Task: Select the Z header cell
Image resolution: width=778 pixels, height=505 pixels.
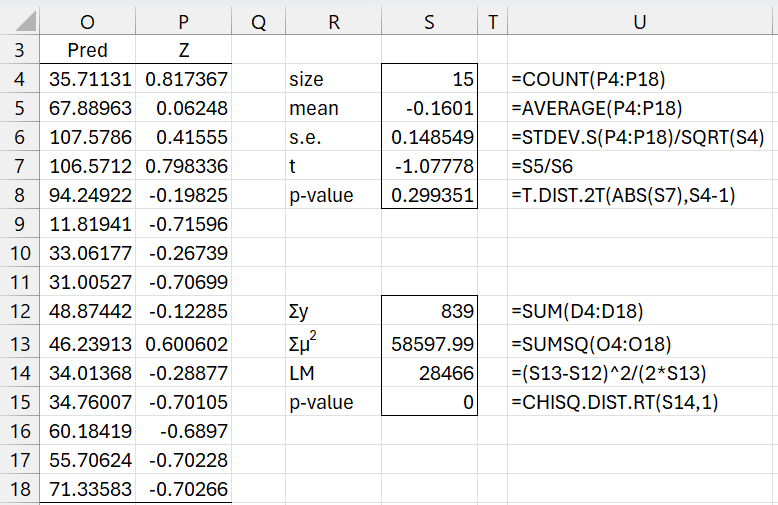Action: [183, 50]
